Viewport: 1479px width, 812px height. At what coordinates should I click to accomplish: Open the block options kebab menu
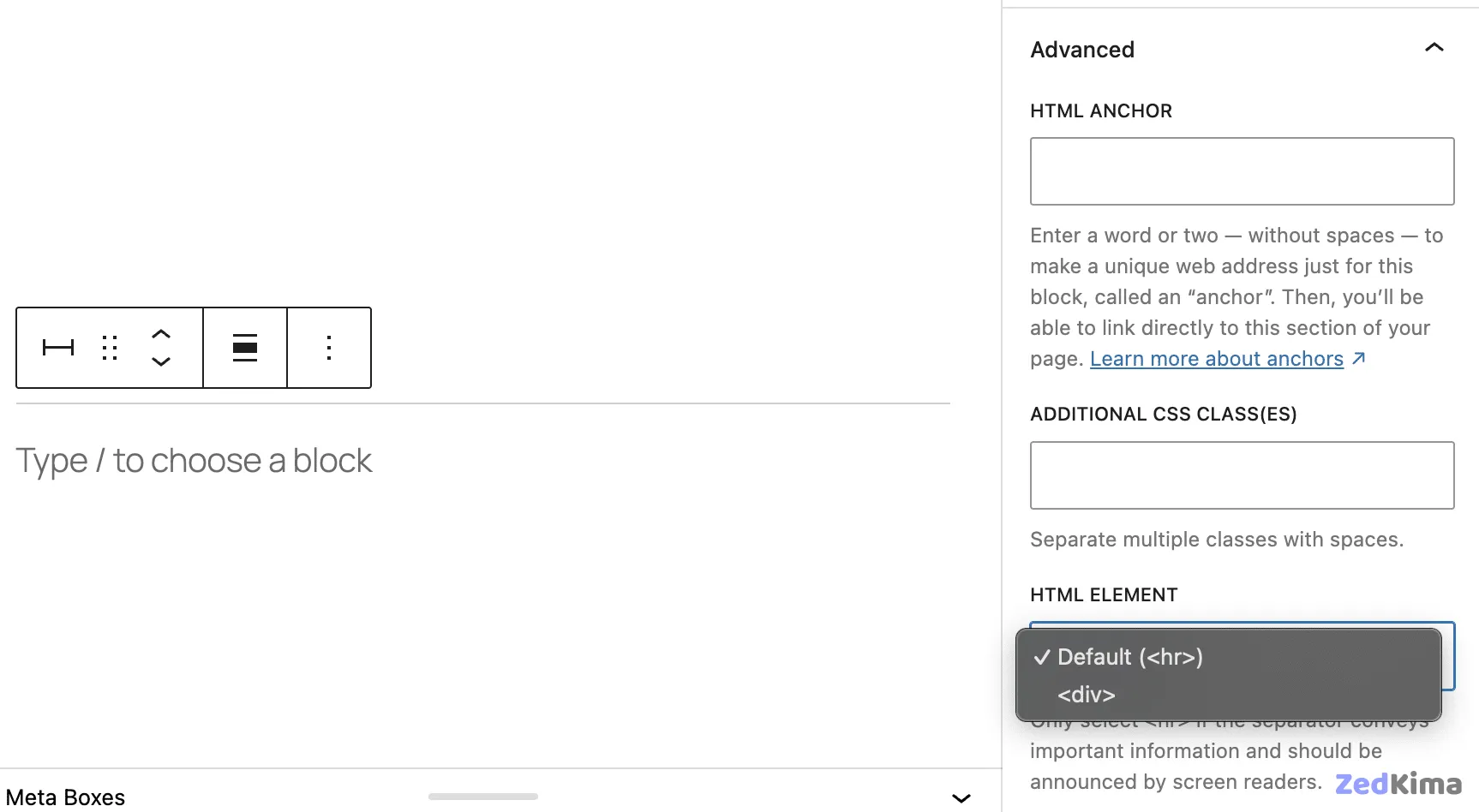[329, 348]
